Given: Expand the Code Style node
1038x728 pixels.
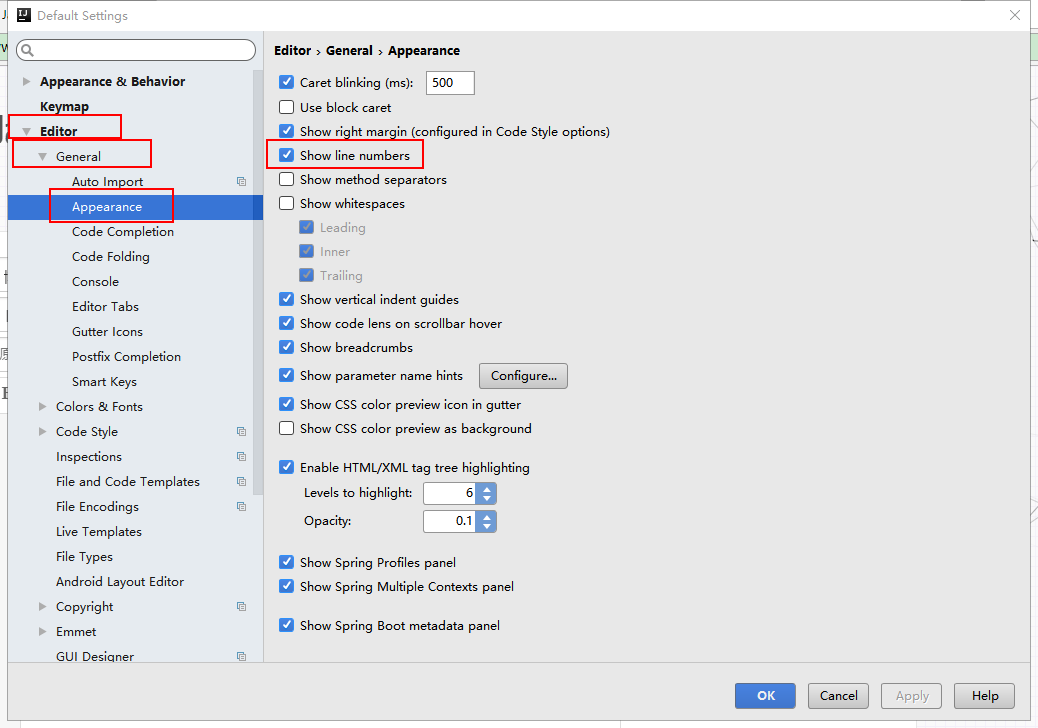Looking at the screenshot, I should pyautogui.click(x=42, y=432).
